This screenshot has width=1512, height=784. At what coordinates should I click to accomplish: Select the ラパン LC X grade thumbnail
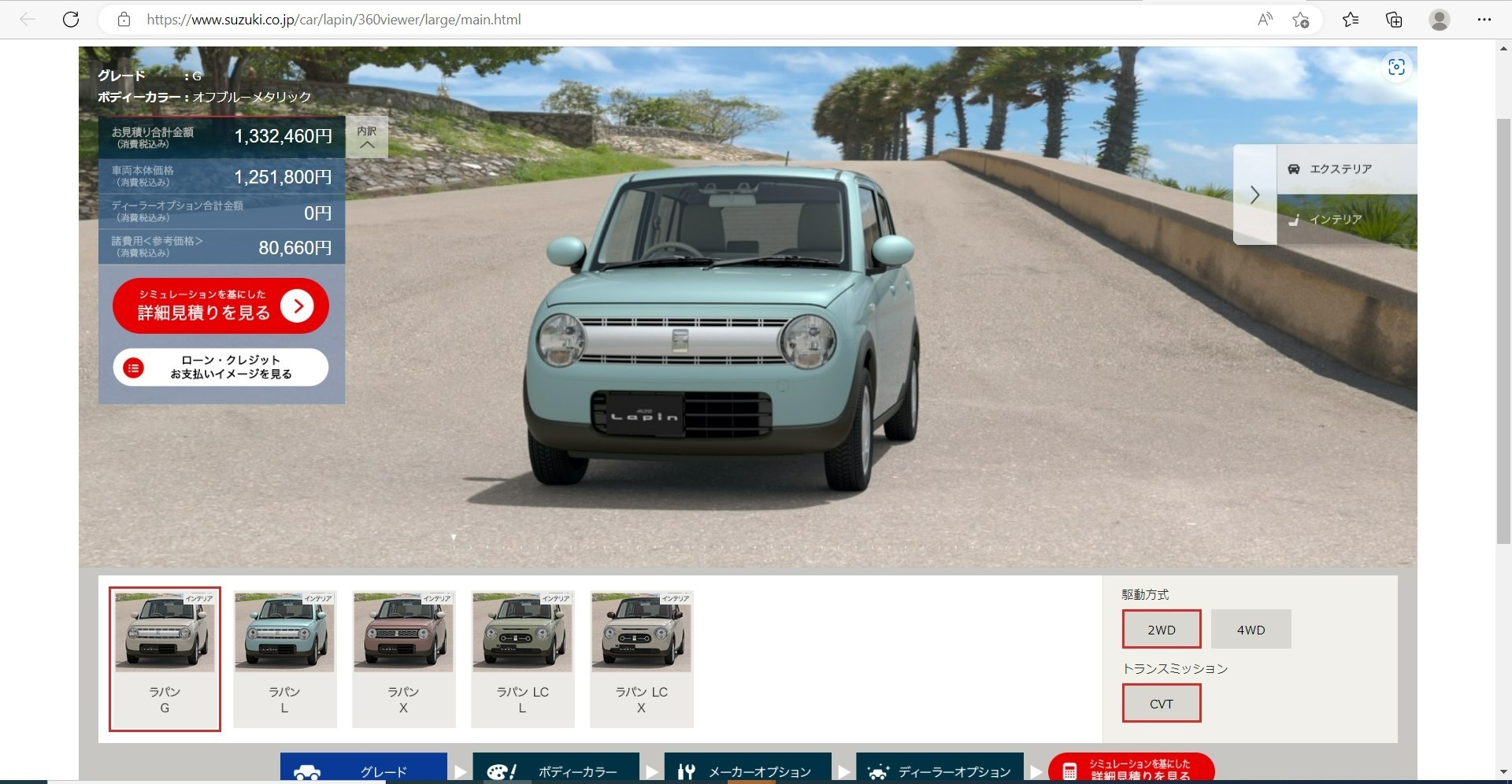pos(642,659)
